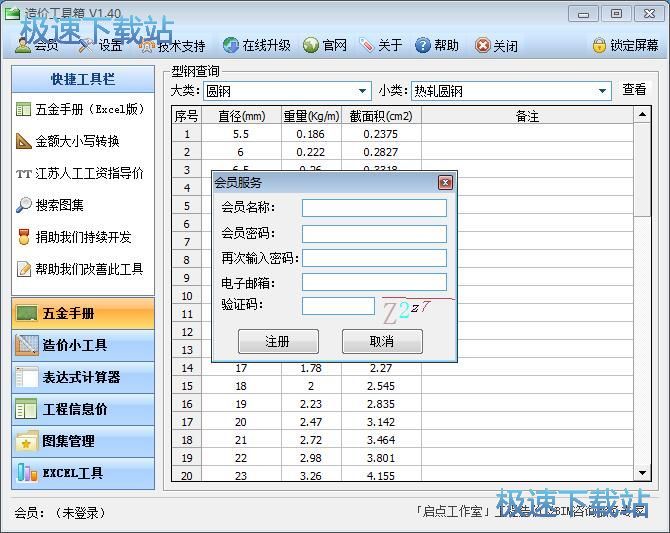This screenshot has height=533, width=670.
Task: Open the 江苏人工工资指导价 TT icon
Action: click(x=24, y=174)
